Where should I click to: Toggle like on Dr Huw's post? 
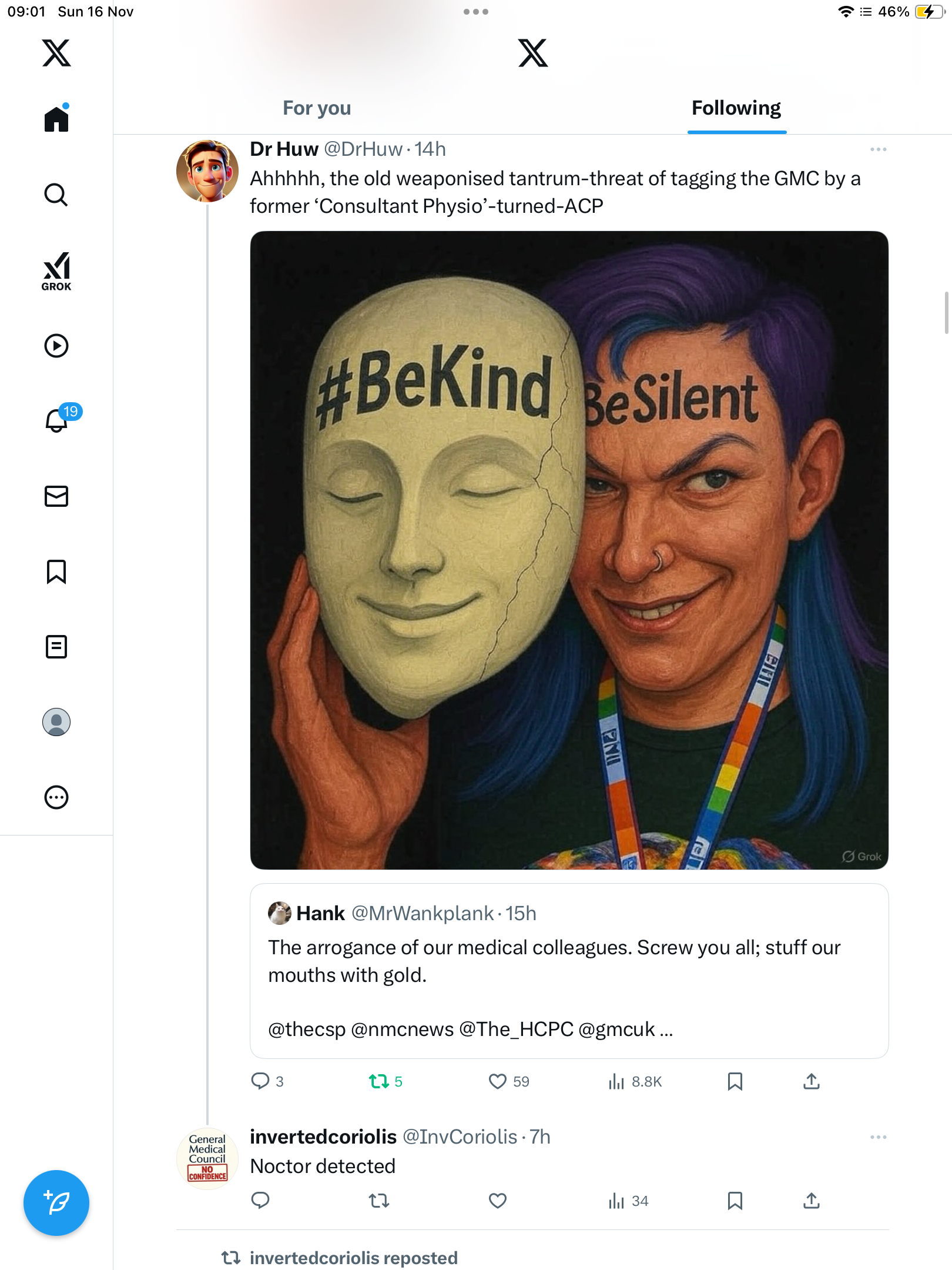point(498,1081)
